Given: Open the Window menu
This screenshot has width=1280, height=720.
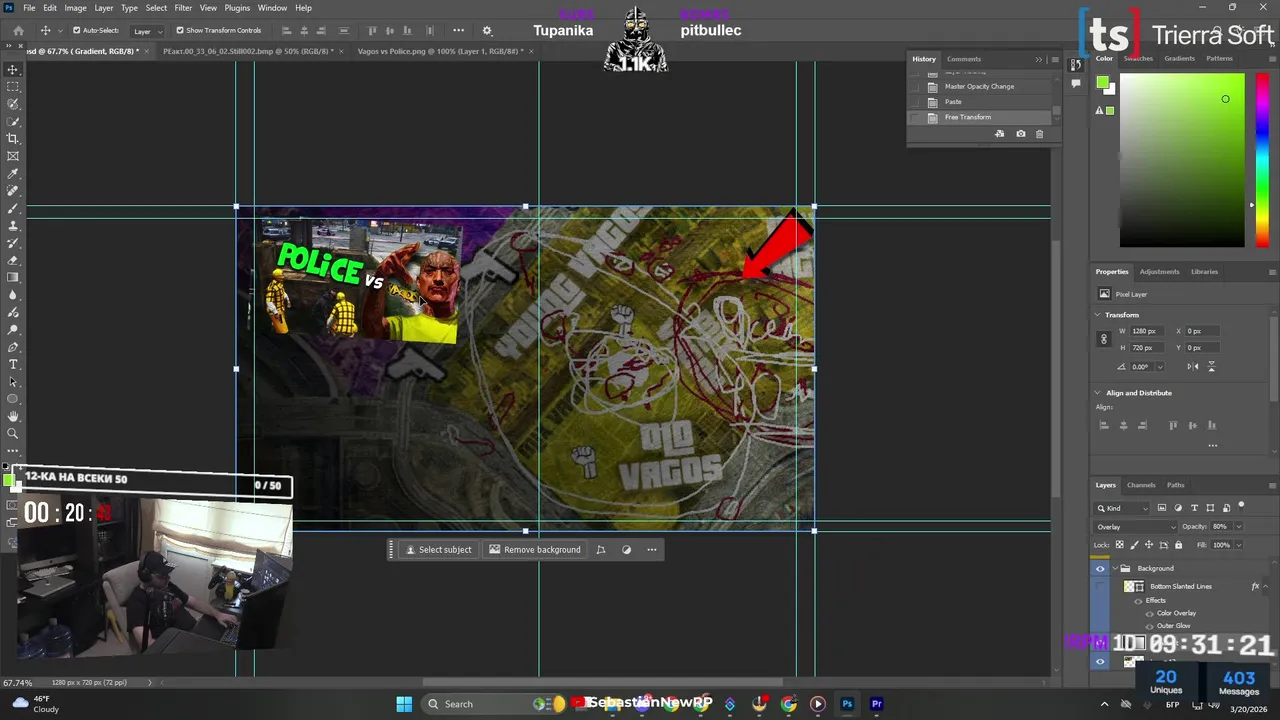Looking at the screenshot, I should (272, 8).
